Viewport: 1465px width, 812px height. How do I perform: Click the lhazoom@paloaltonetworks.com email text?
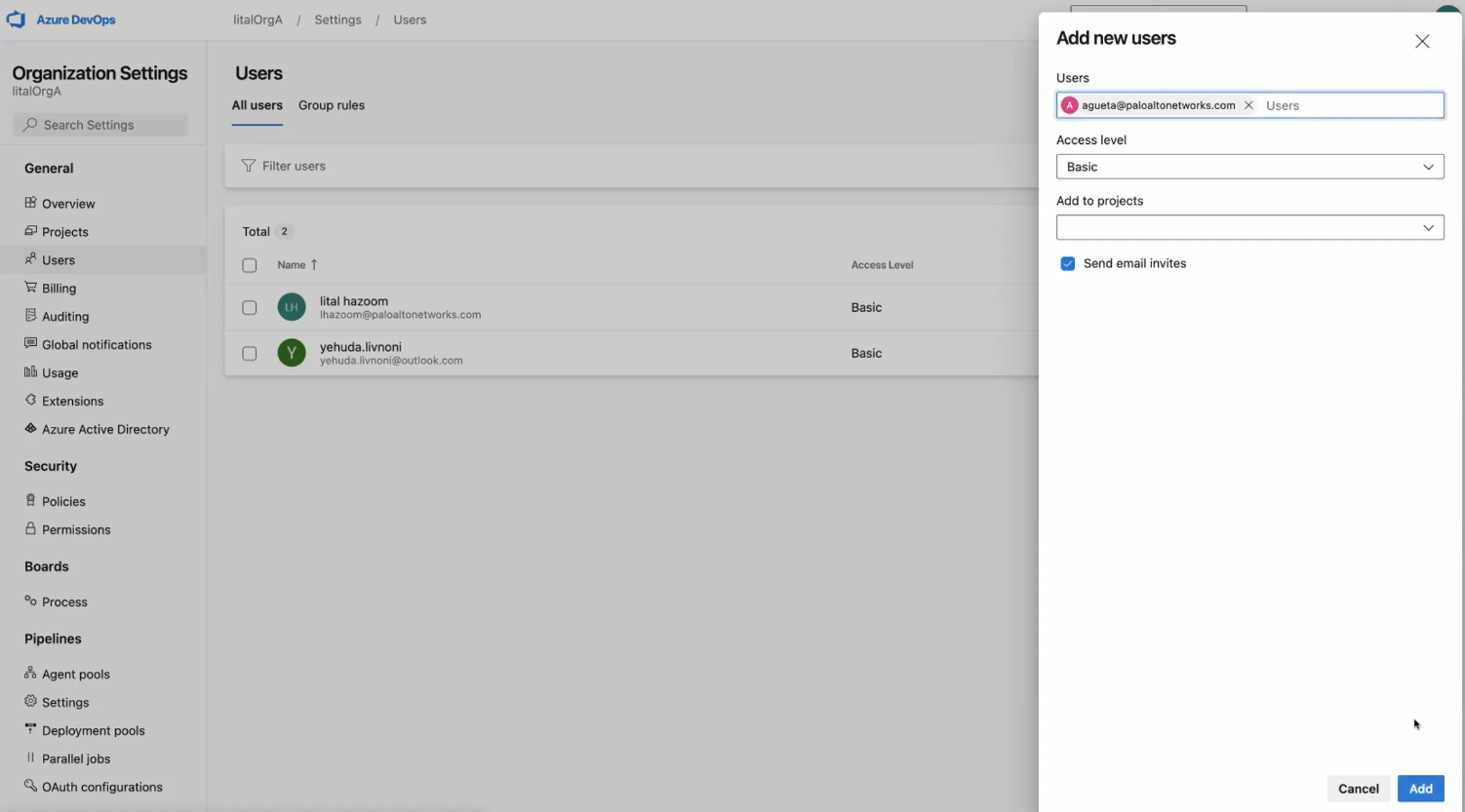pyautogui.click(x=400, y=315)
